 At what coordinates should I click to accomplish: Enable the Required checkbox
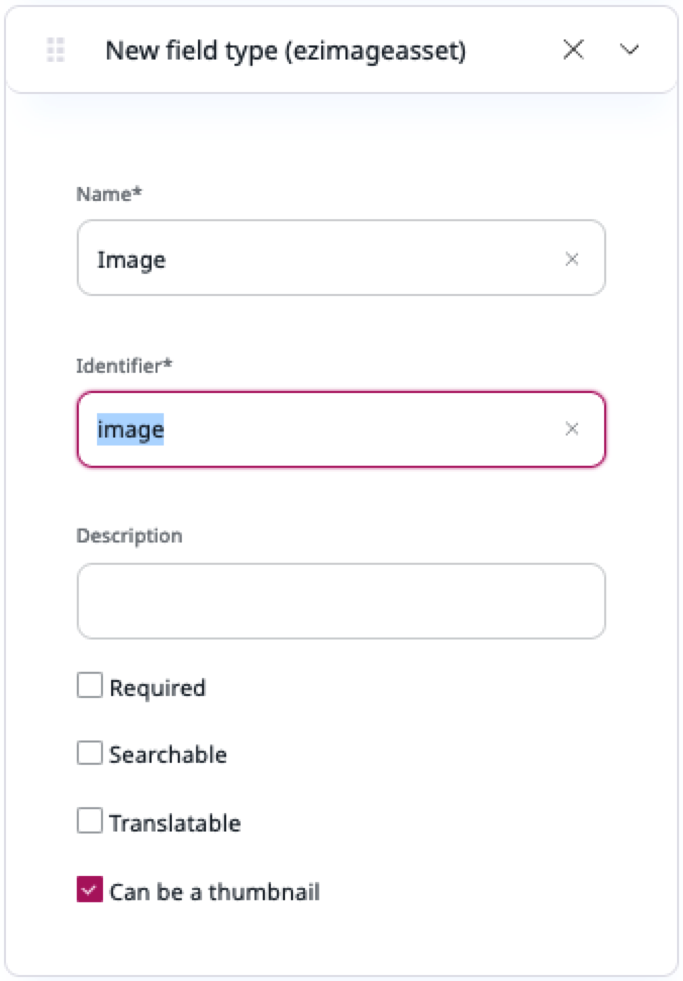pos(90,686)
